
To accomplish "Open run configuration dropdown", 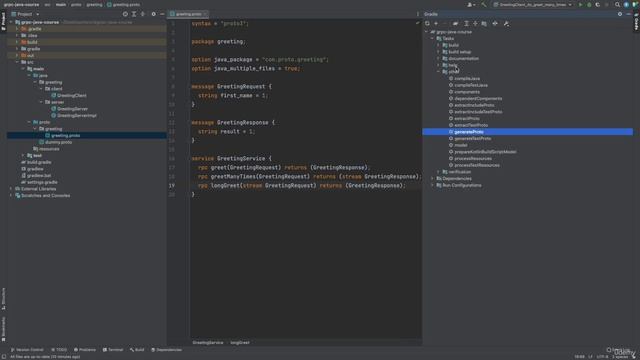I will coord(533,4).
